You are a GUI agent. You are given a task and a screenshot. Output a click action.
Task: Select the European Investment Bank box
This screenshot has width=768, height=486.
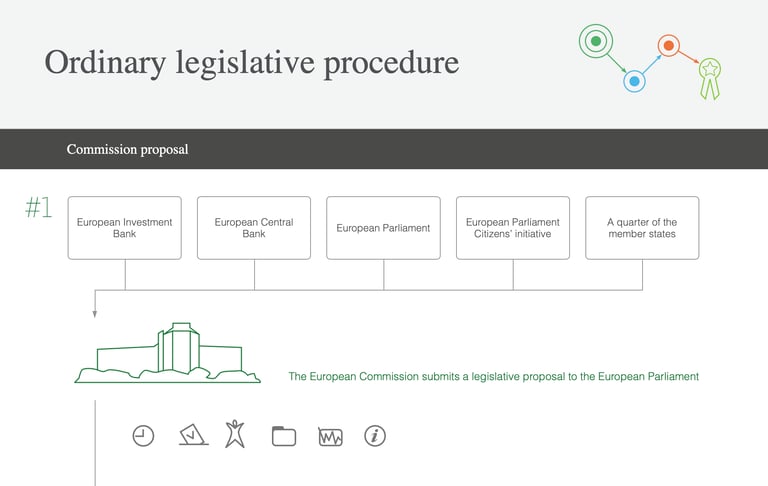124,228
